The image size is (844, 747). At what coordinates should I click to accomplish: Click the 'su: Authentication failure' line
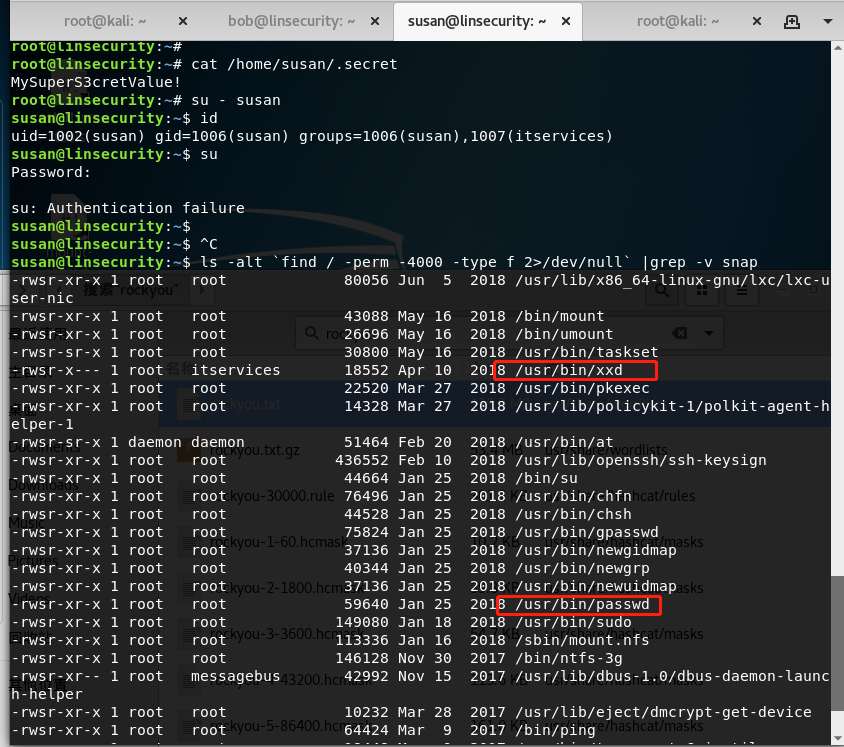click(x=128, y=208)
